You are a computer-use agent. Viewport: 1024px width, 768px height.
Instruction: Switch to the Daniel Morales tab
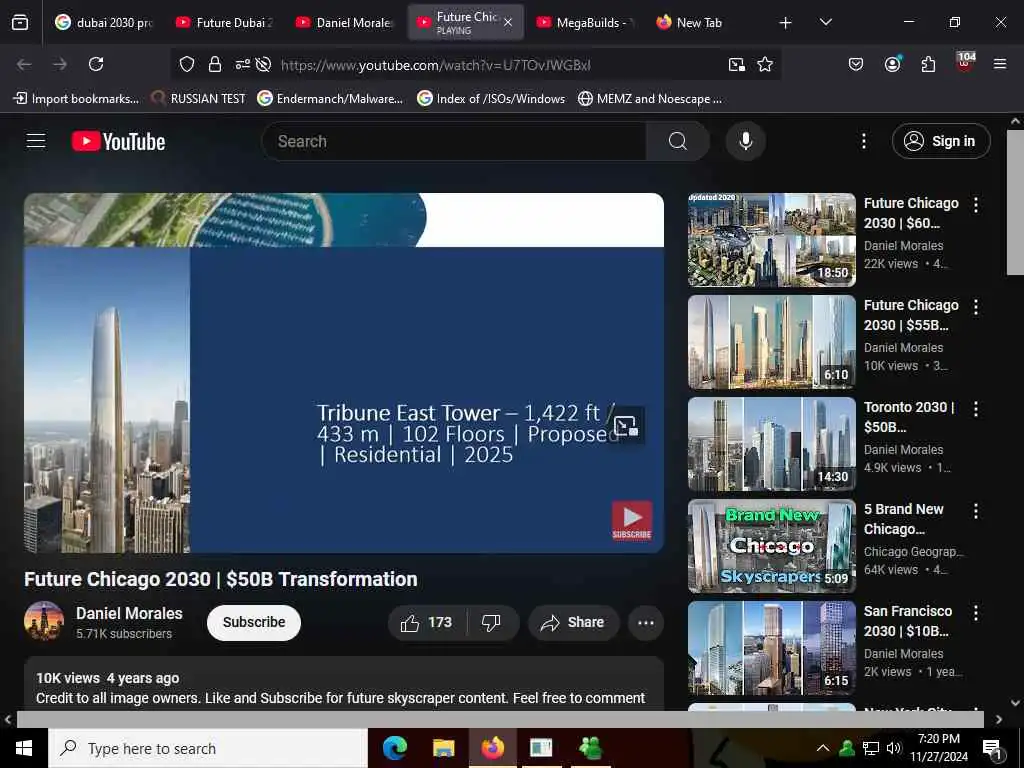(x=345, y=22)
